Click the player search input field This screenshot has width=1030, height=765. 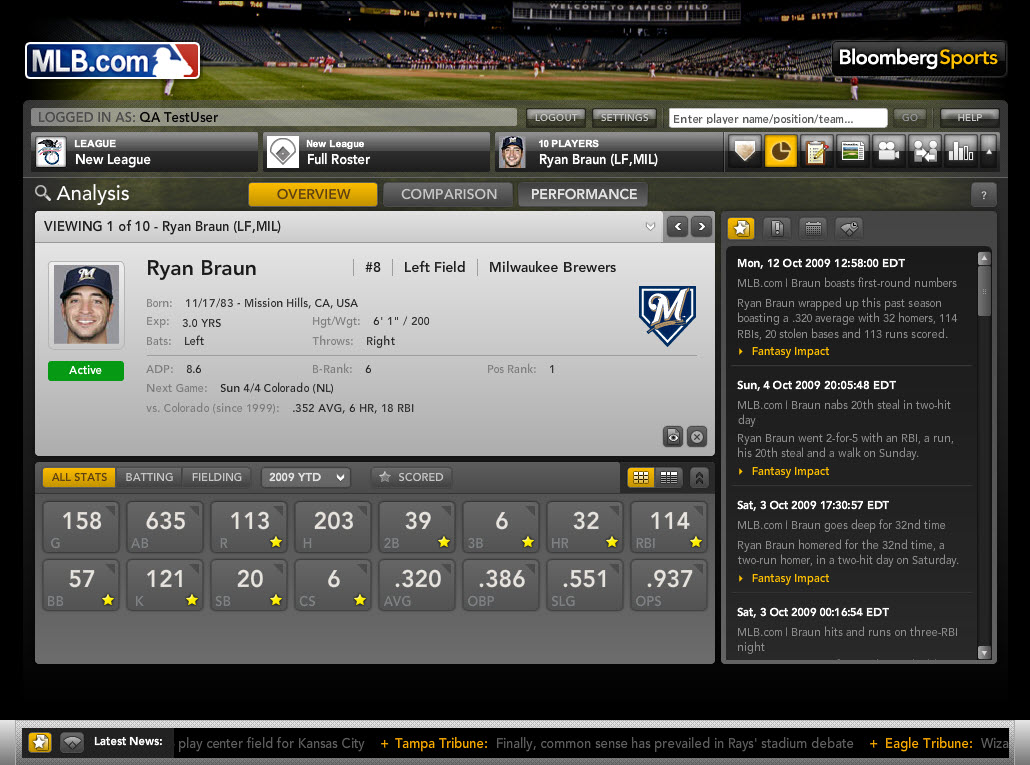pos(778,118)
